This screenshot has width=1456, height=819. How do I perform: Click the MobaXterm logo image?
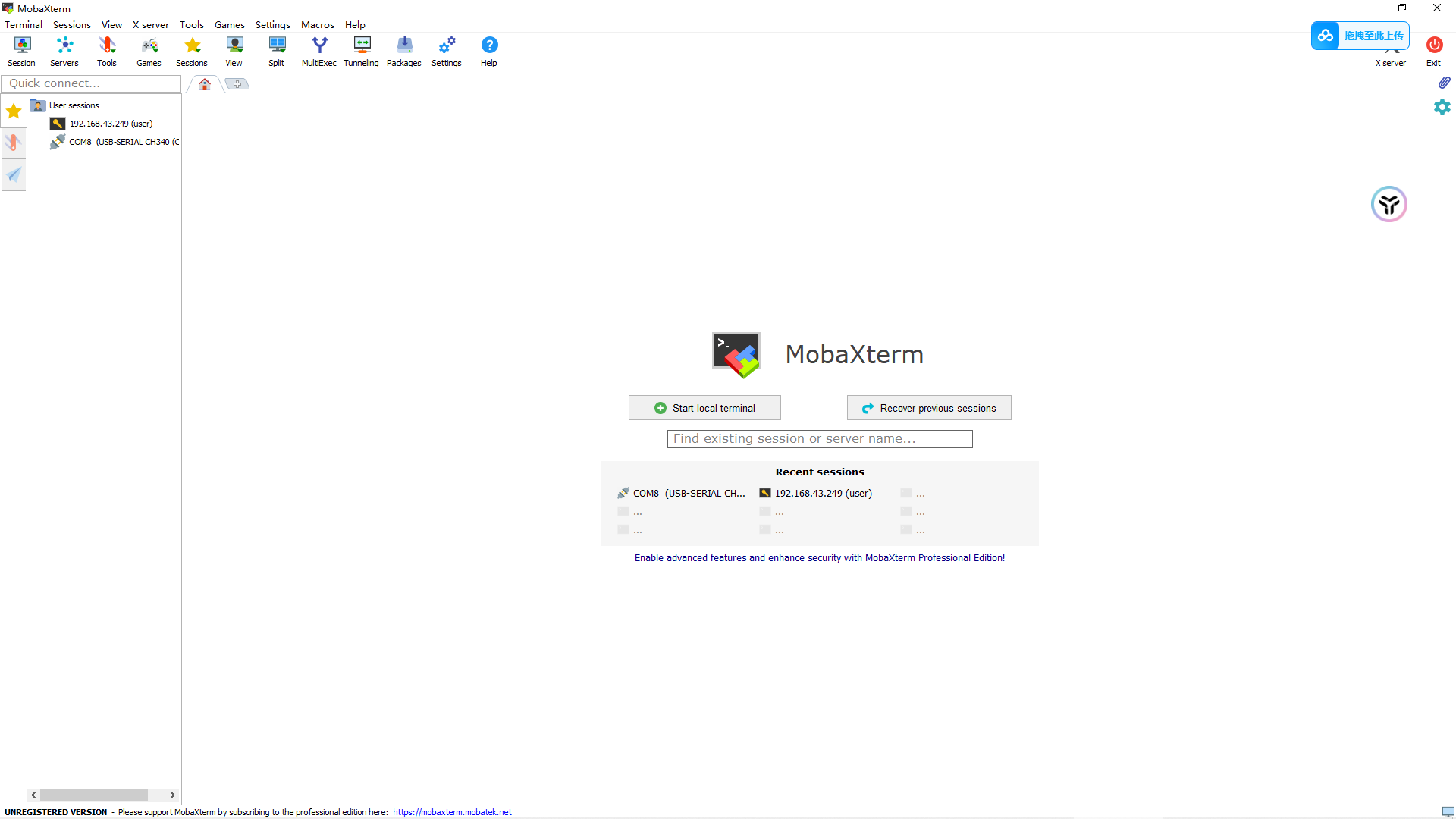point(736,355)
